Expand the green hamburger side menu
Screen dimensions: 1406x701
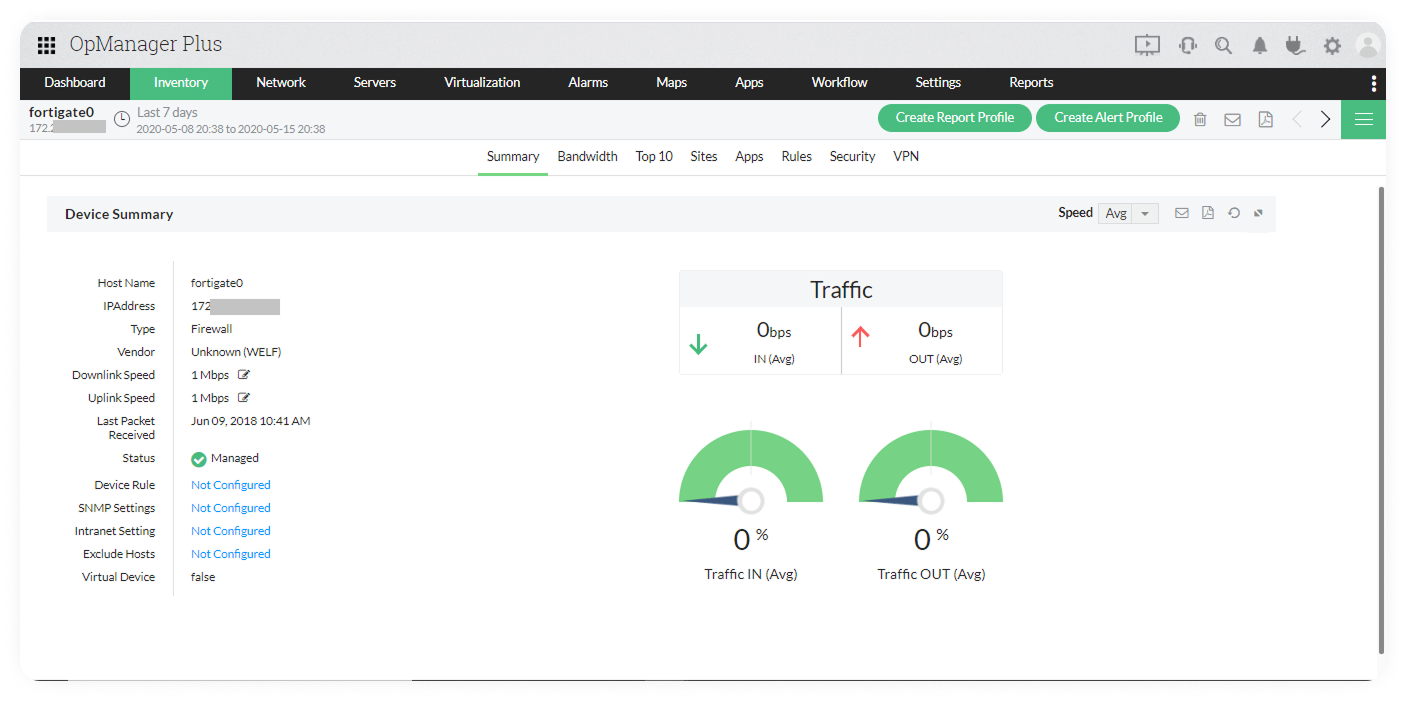coord(1363,119)
